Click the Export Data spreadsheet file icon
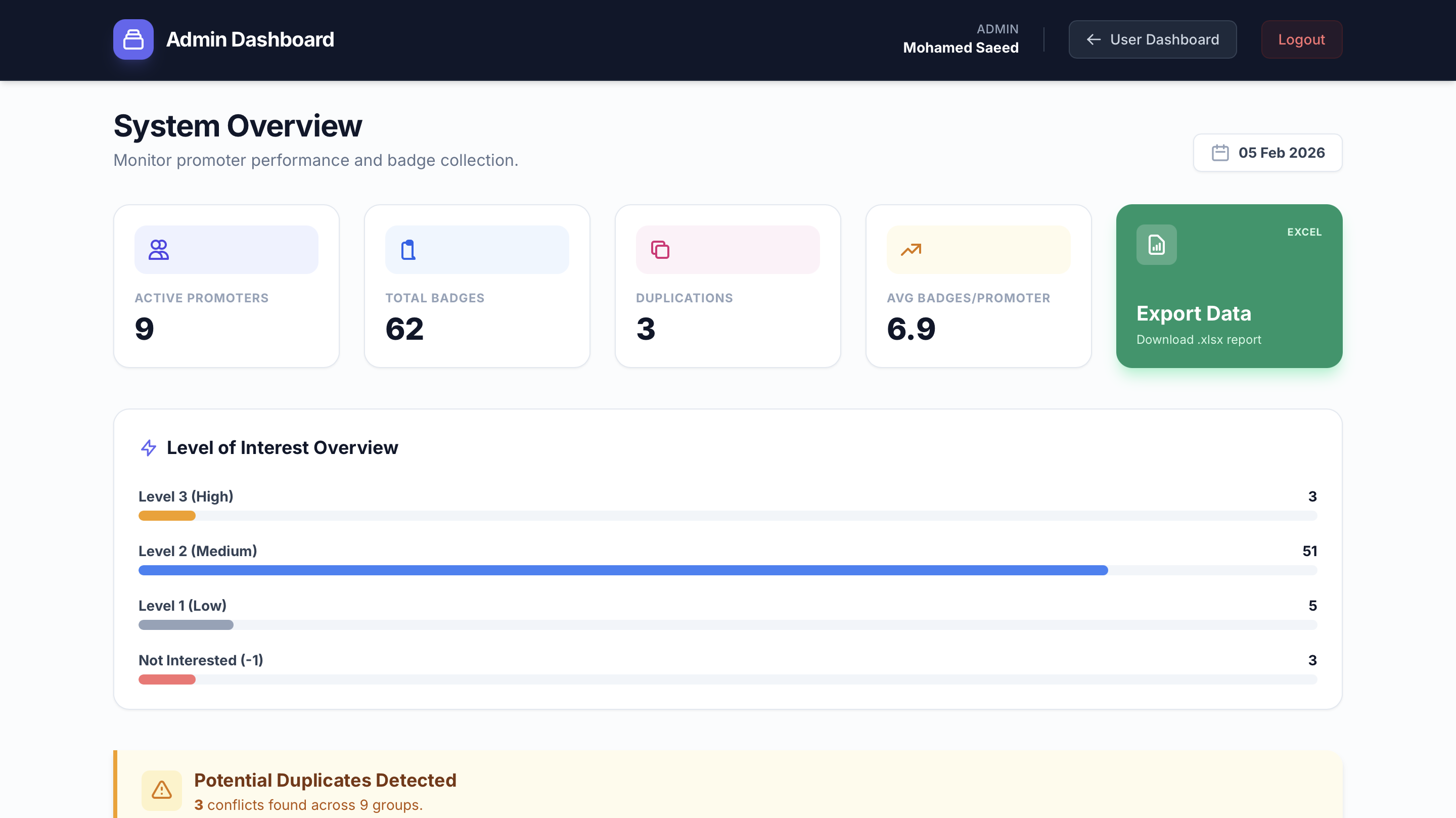 (1156, 244)
